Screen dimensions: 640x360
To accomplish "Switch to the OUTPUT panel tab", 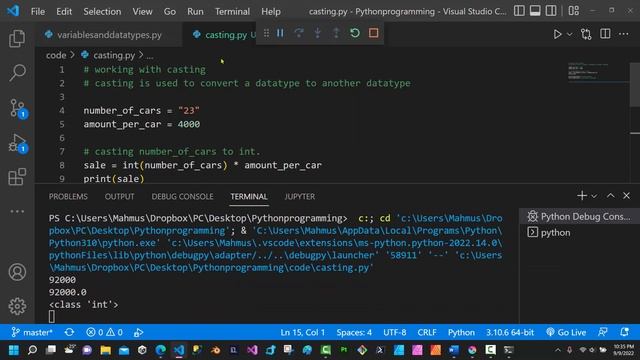I will 119,197.
